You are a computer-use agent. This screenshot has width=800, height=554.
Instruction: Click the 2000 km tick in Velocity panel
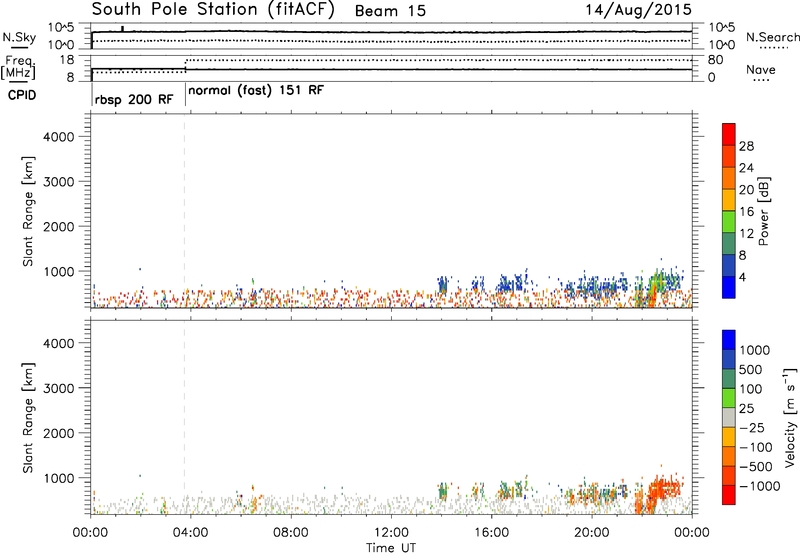coord(59,433)
